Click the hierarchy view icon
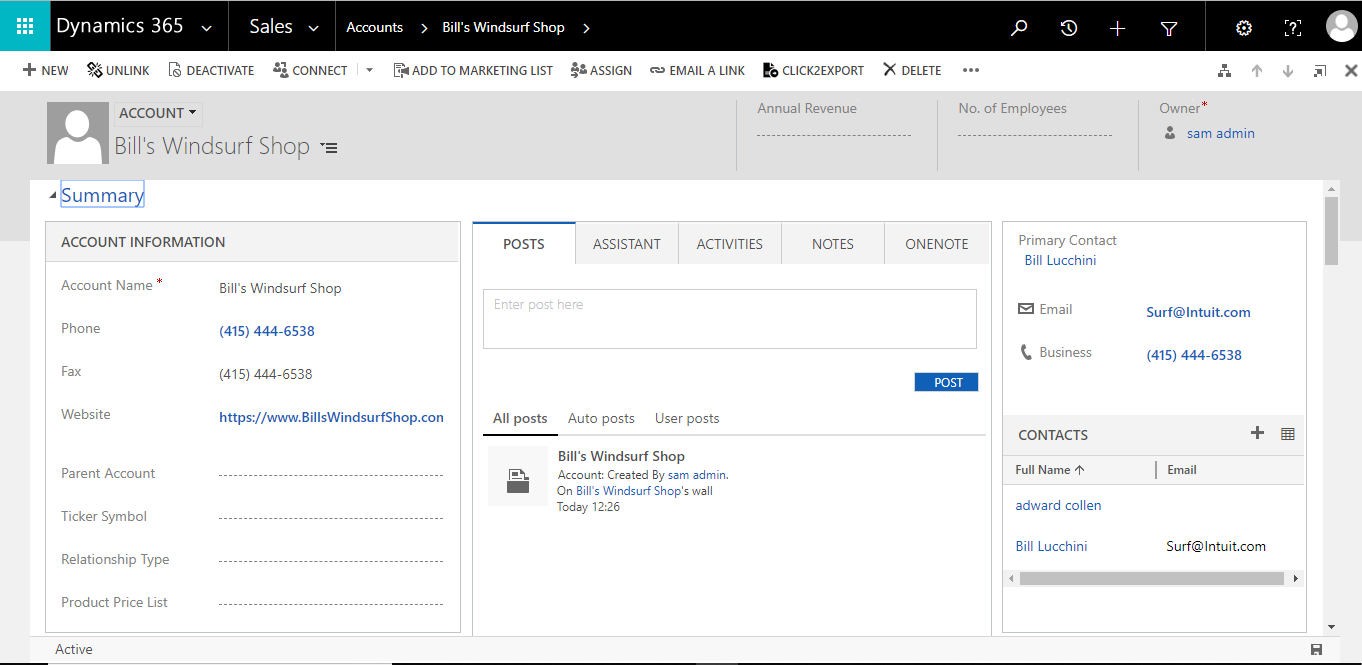Viewport: 1362px width, 665px height. point(1224,71)
